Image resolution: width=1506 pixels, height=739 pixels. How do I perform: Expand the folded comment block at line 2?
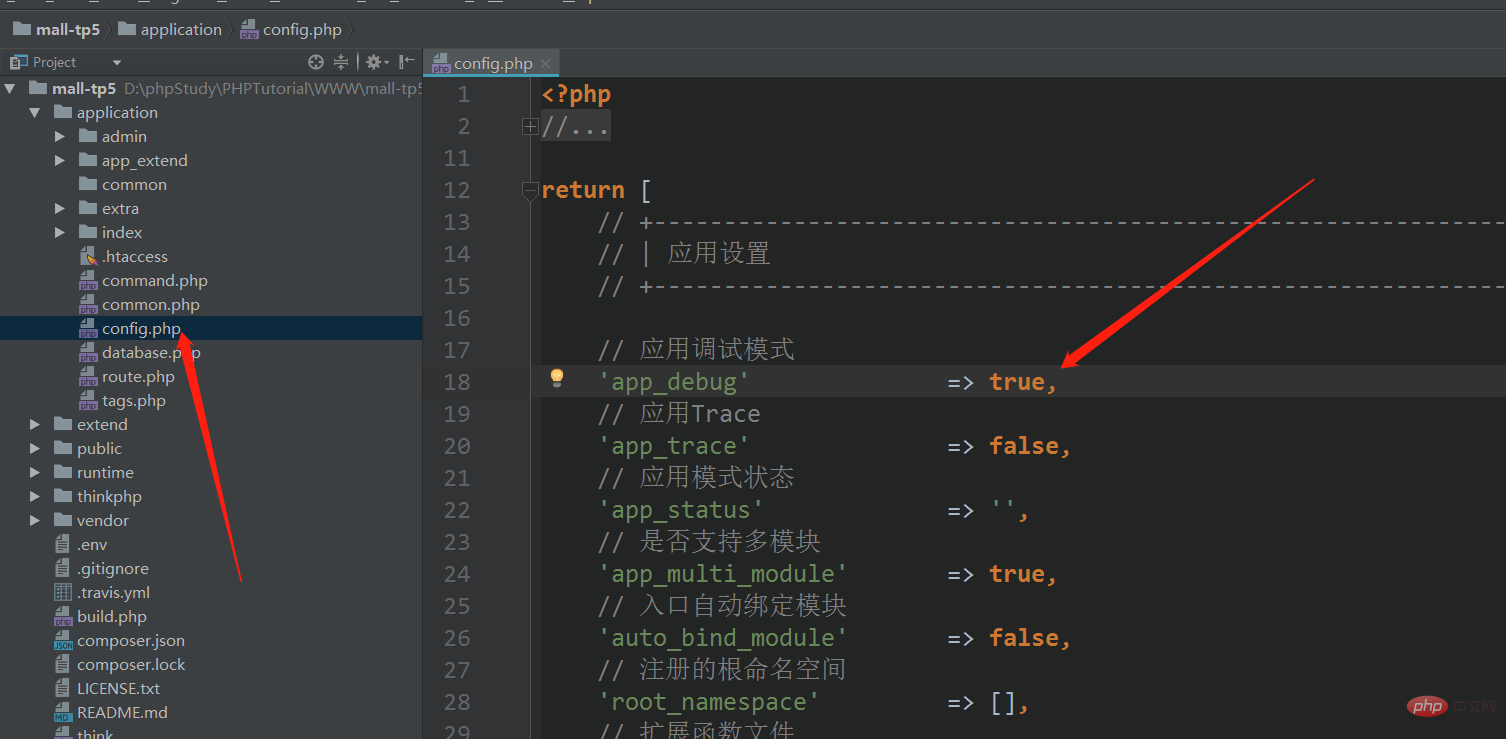[530, 127]
